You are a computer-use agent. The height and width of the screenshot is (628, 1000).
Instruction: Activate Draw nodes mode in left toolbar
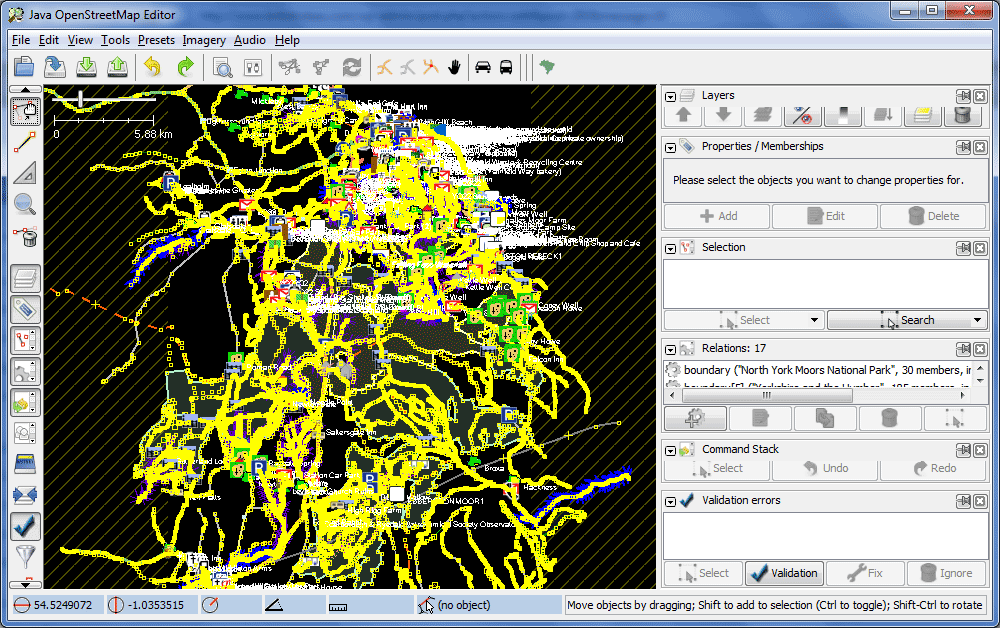point(26,142)
